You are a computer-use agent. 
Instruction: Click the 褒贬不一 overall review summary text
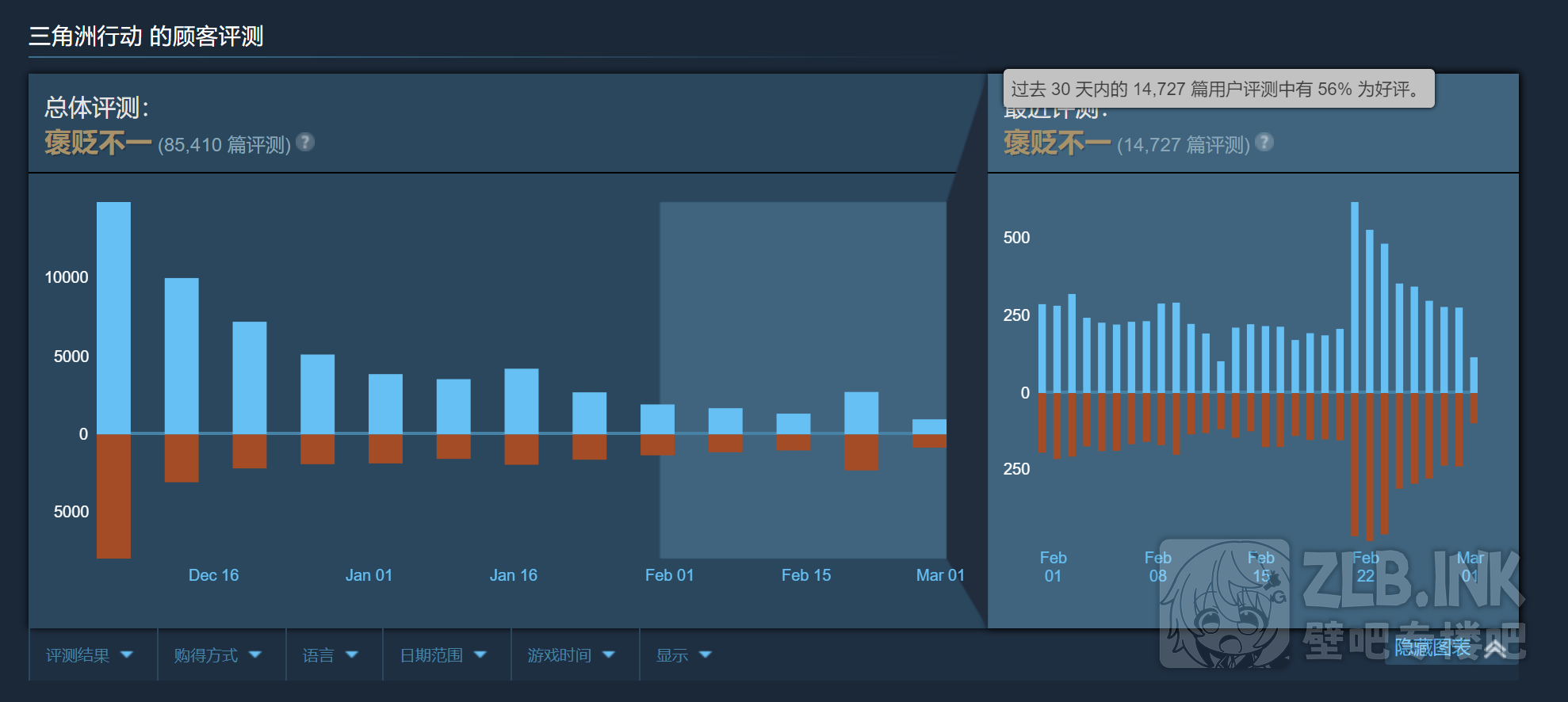coord(98,143)
